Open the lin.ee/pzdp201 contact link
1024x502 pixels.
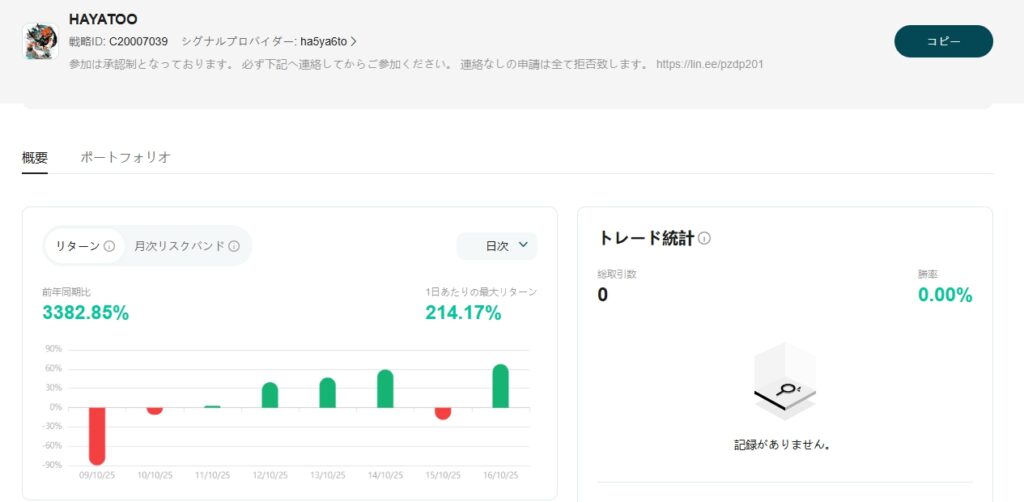[710, 64]
